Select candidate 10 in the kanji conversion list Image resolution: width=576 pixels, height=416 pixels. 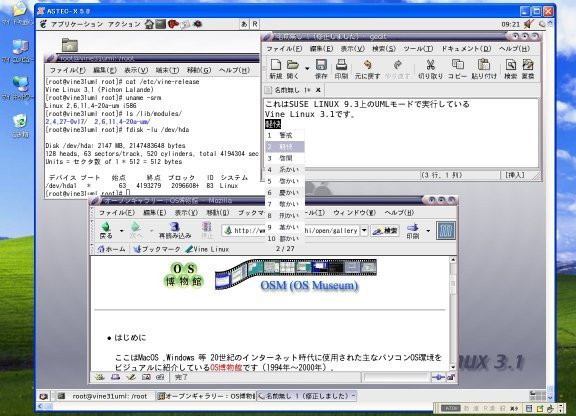[285, 239]
